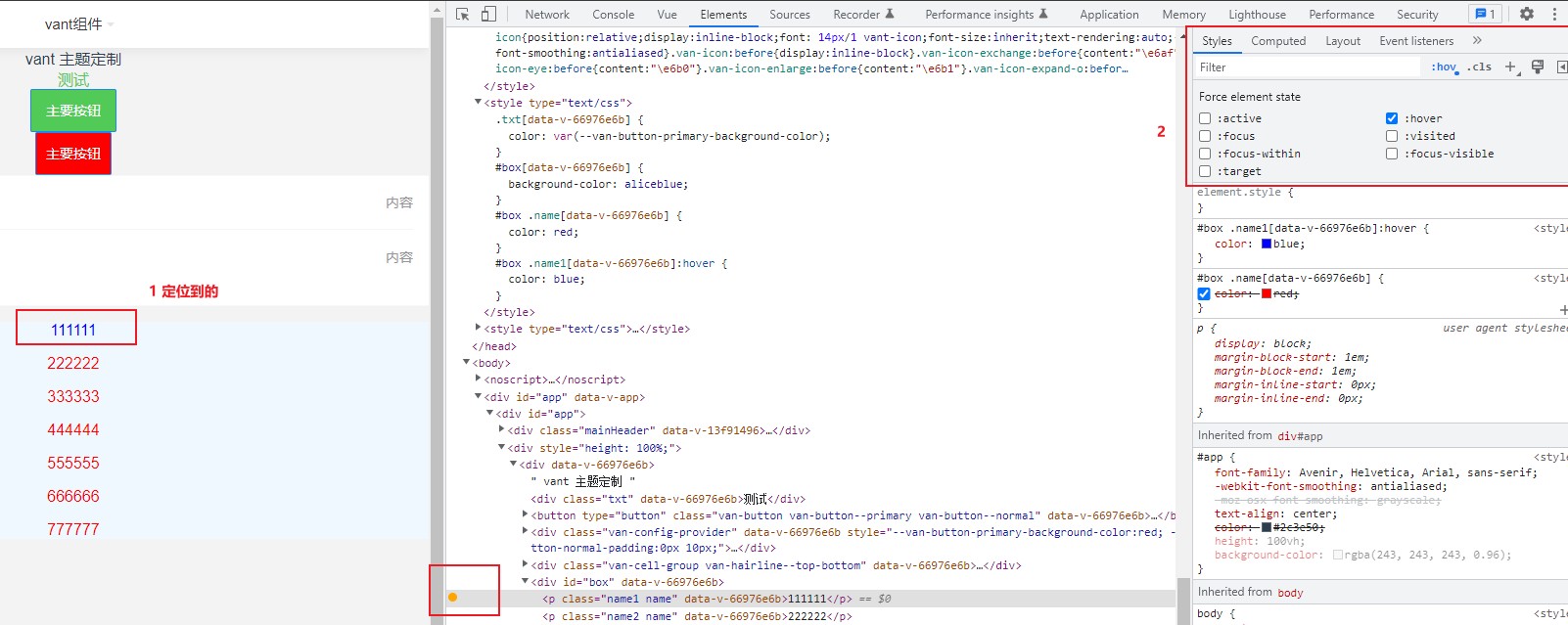Open the blue color swatch picker

point(1267,244)
